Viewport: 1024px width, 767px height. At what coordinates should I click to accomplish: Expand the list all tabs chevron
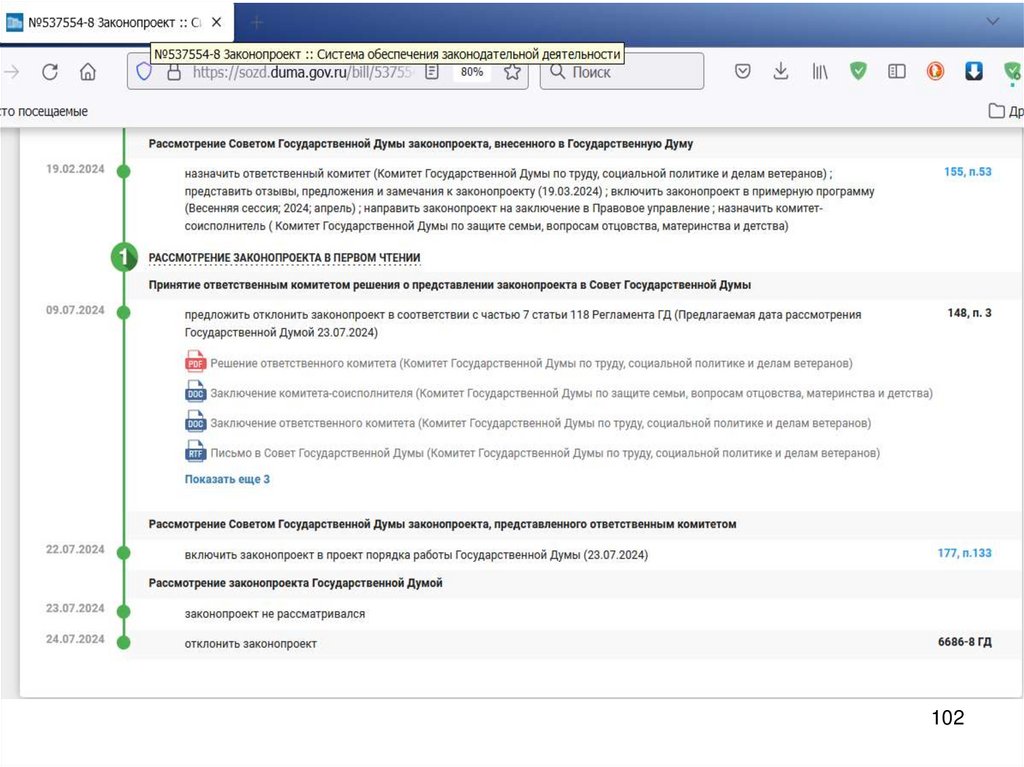pos(993,22)
